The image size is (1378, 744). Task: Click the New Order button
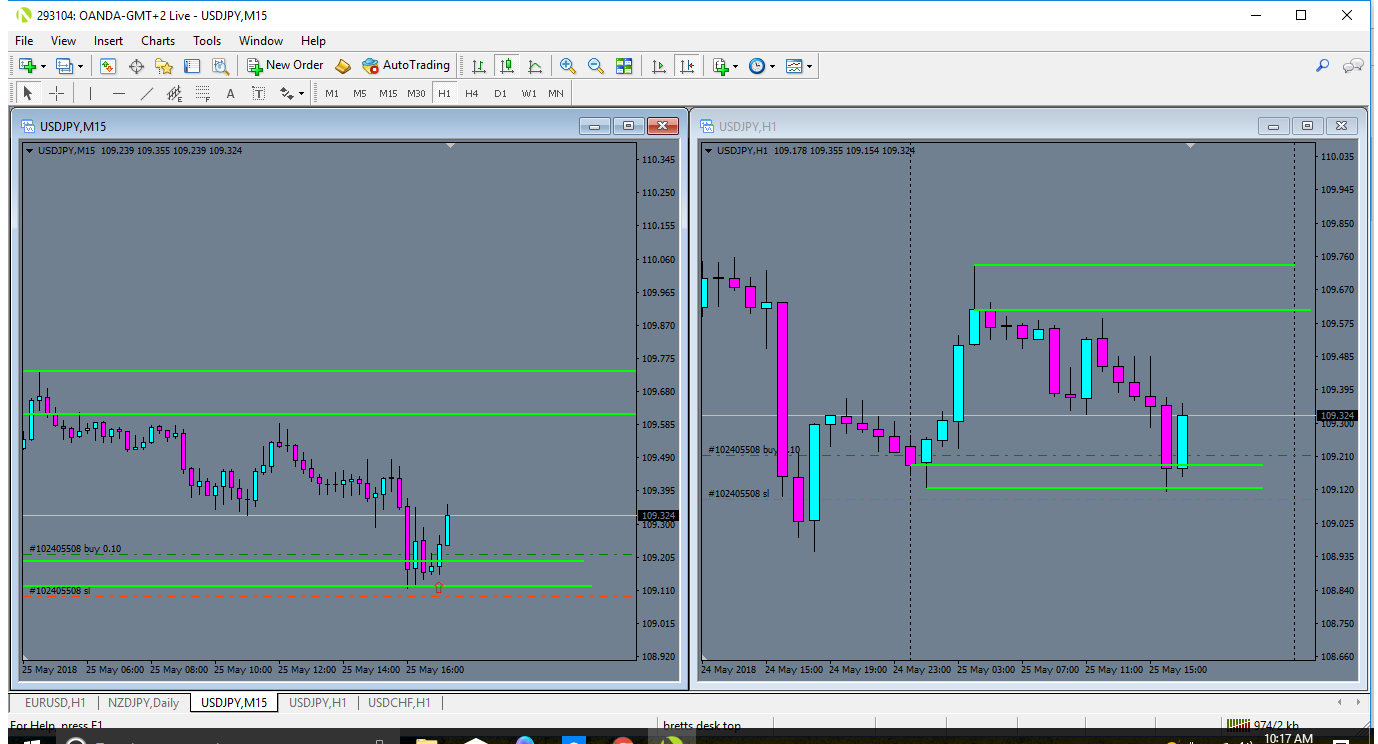[x=286, y=66]
